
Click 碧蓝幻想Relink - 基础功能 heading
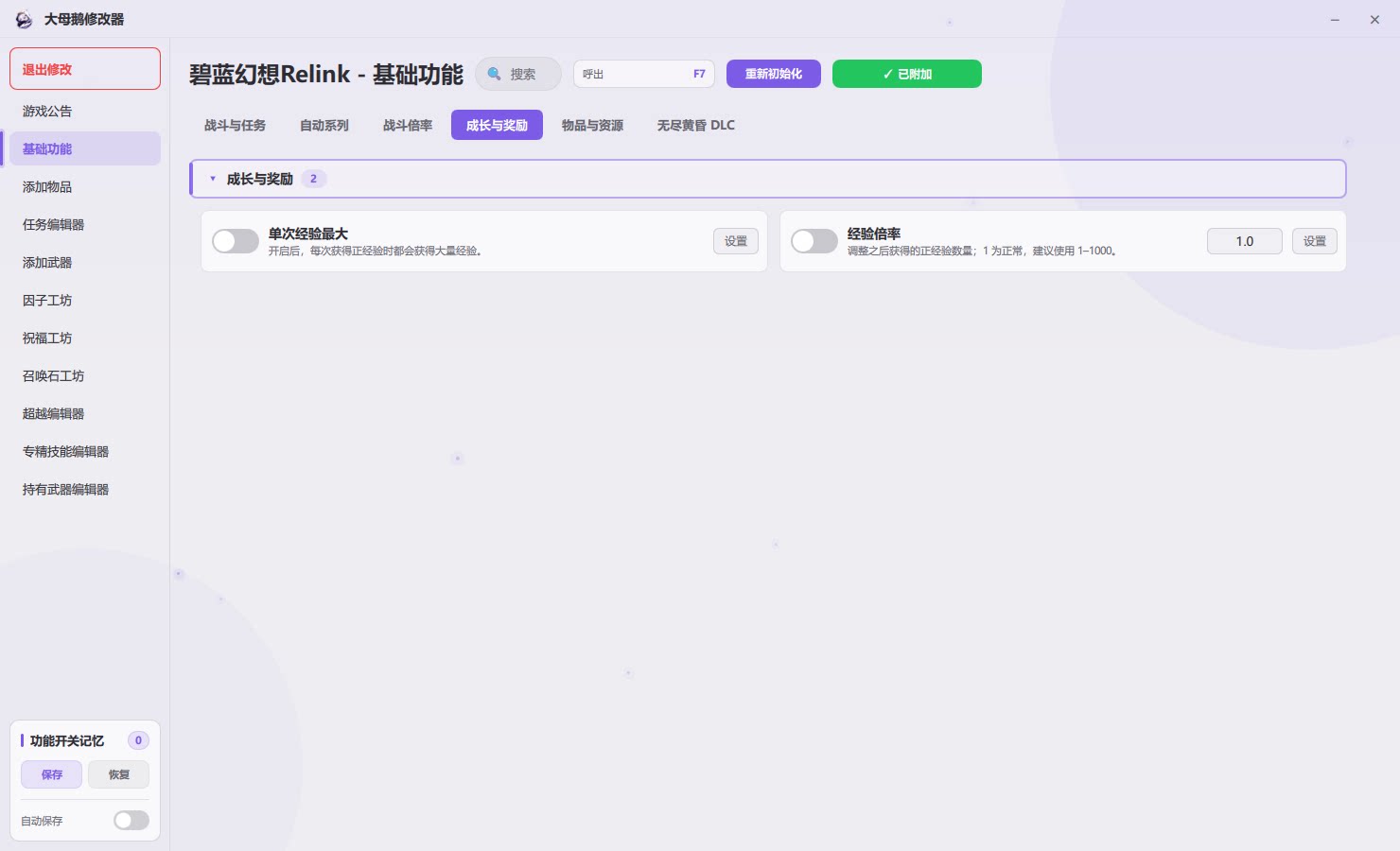click(326, 74)
